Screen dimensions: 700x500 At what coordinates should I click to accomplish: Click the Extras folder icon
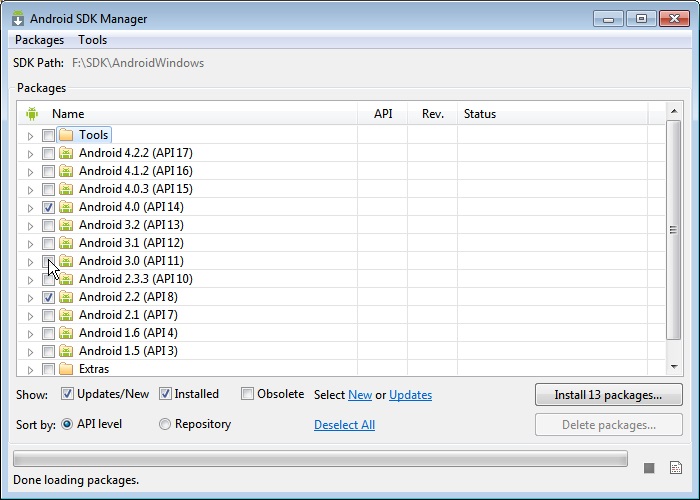coord(66,369)
